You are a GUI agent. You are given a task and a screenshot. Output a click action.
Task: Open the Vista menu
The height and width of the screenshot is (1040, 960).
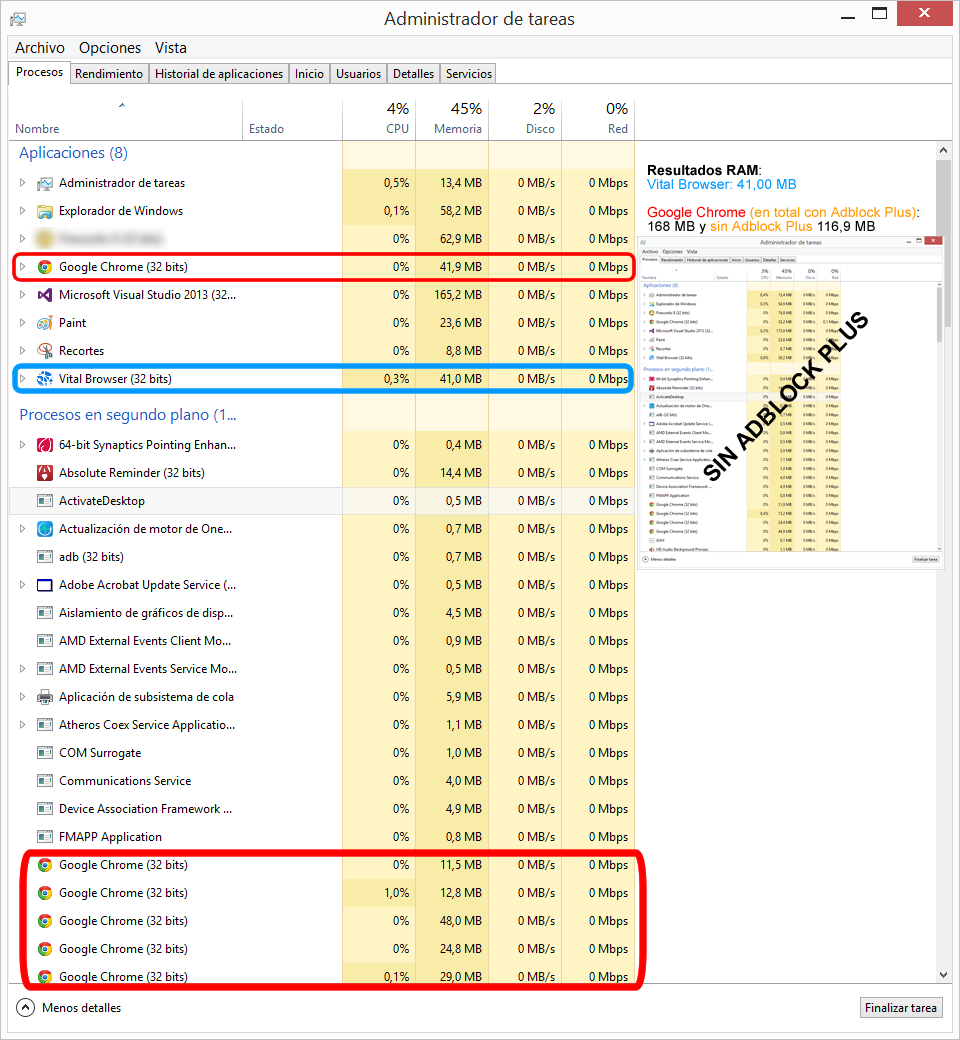click(x=171, y=48)
